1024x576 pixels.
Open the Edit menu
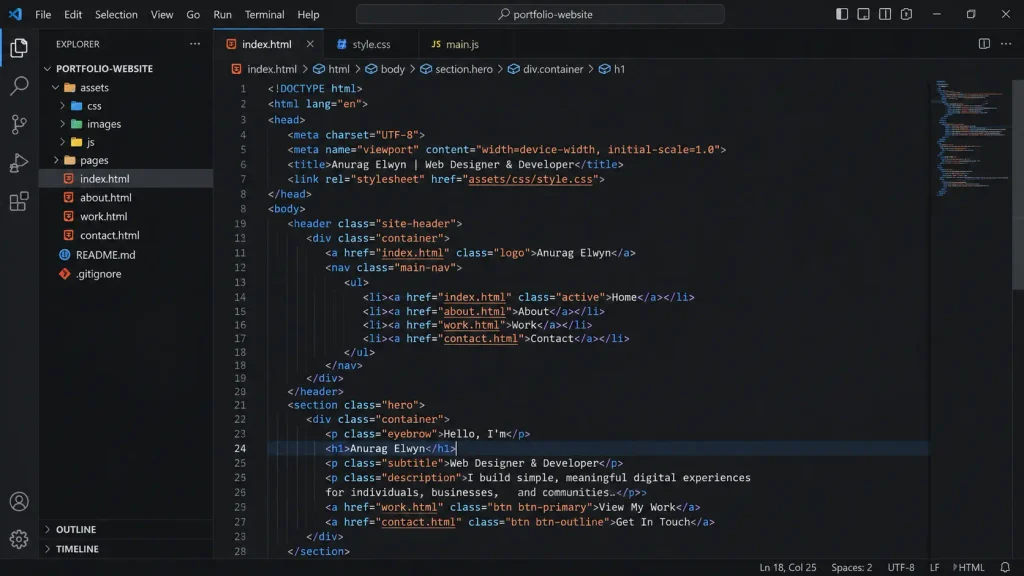pos(72,14)
